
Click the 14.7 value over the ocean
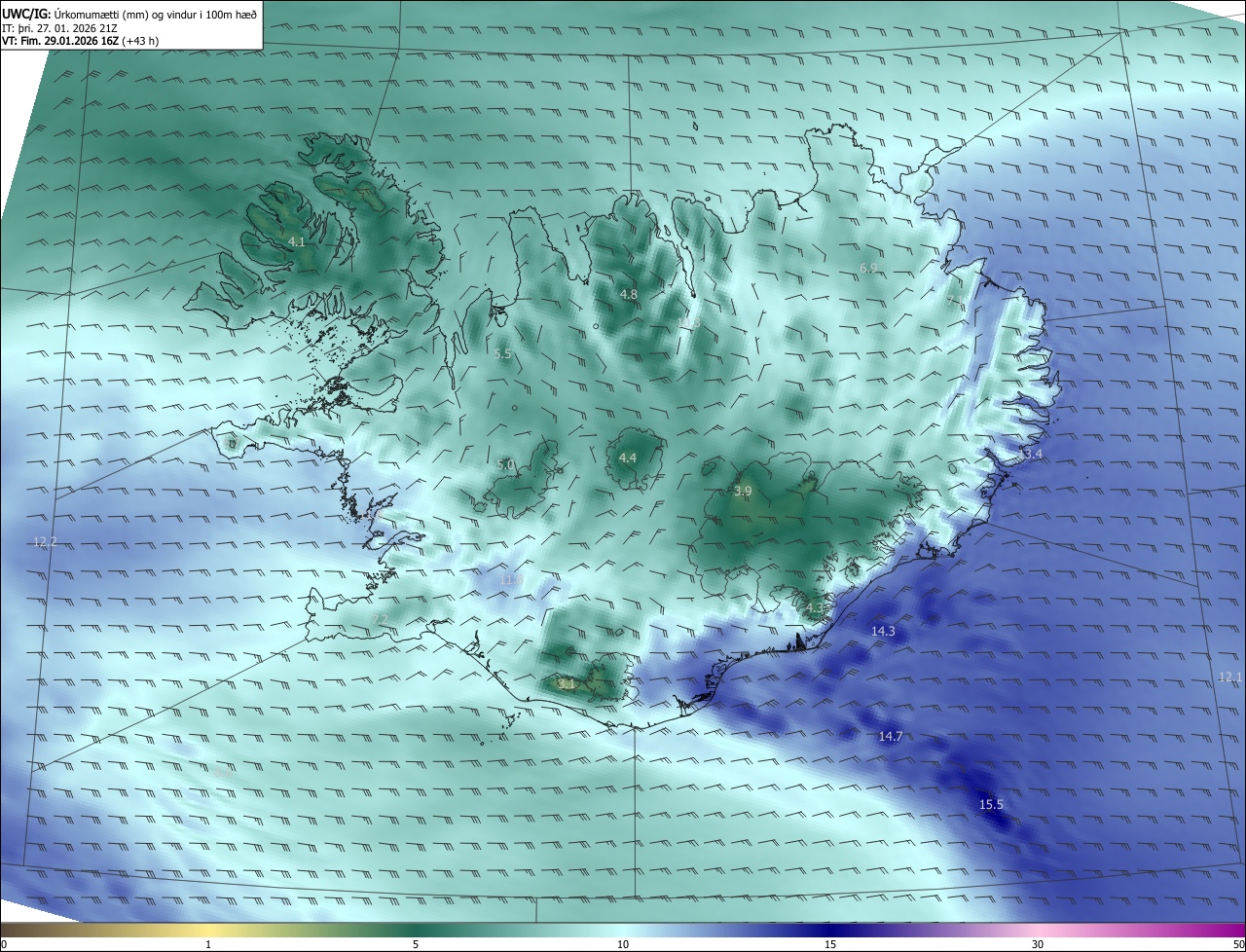pyautogui.click(x=891, y=737)
